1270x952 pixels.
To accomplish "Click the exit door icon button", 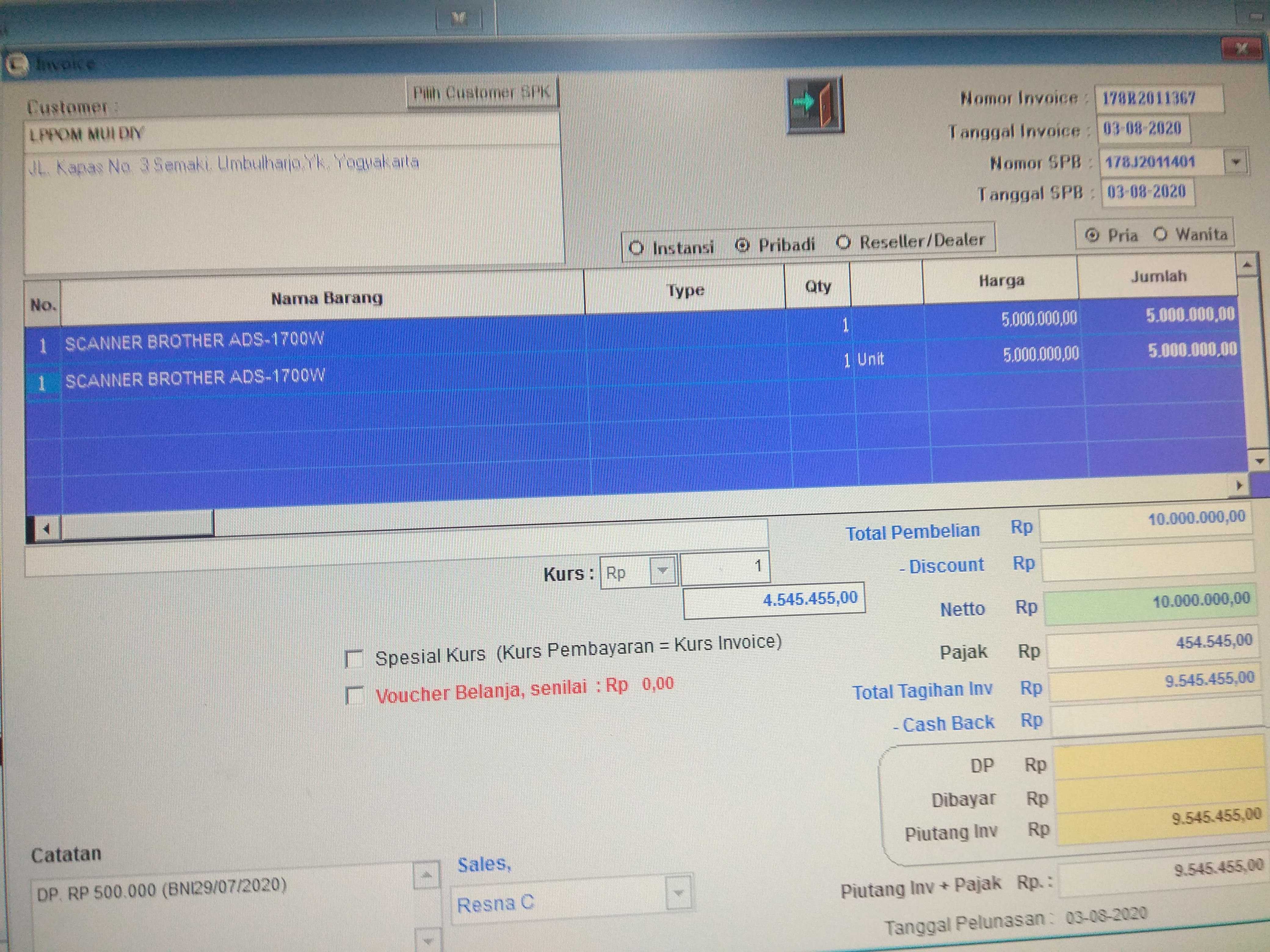I will click(815, 106).
